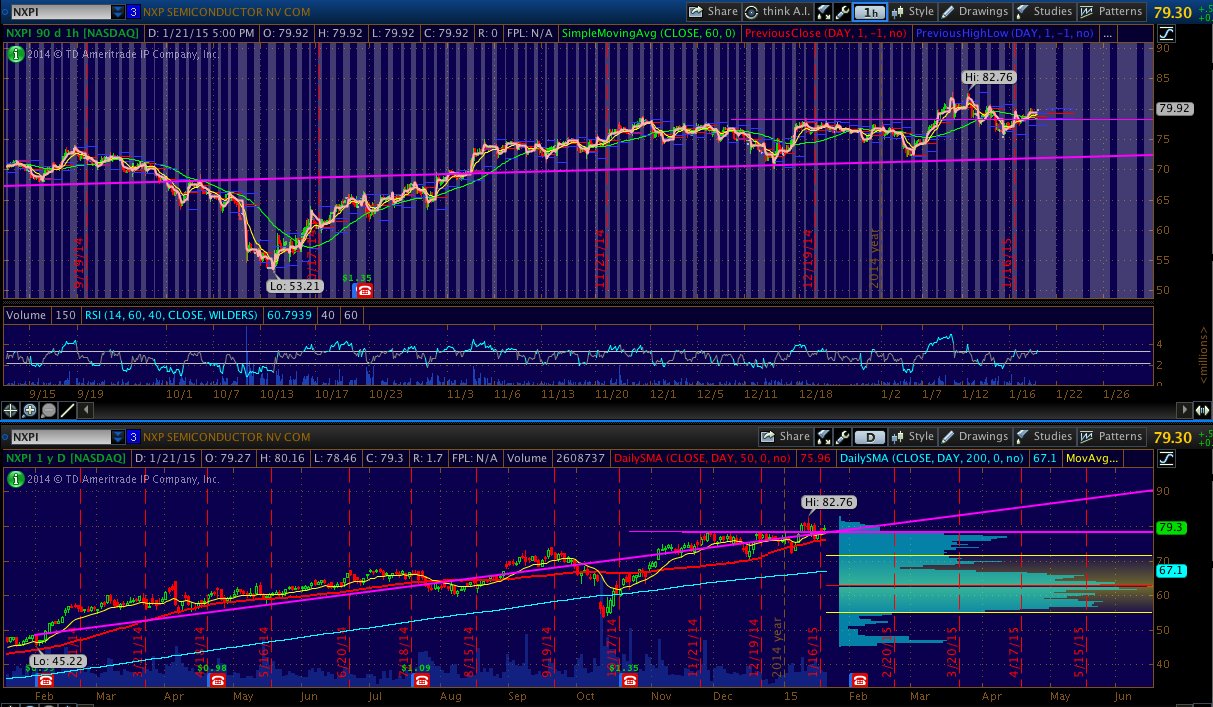Click the info icon on the lower chart

tap(14, 479)
